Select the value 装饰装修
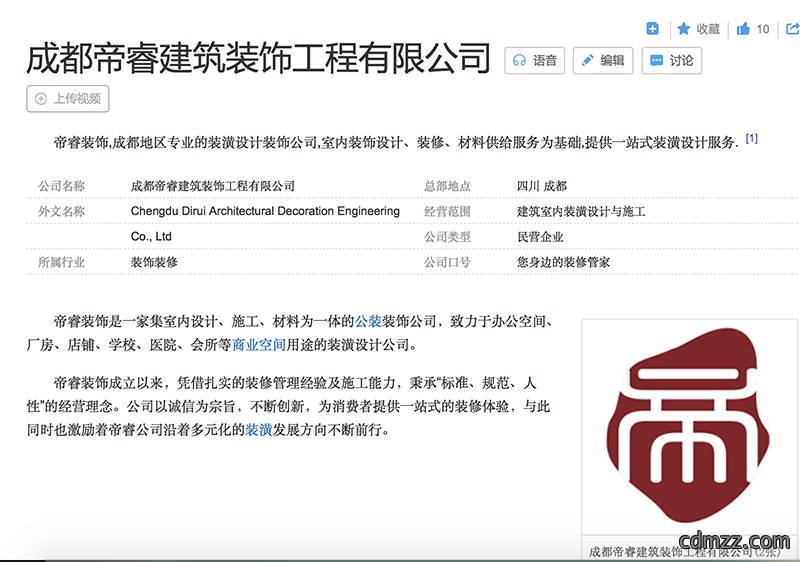 (154, 262)
